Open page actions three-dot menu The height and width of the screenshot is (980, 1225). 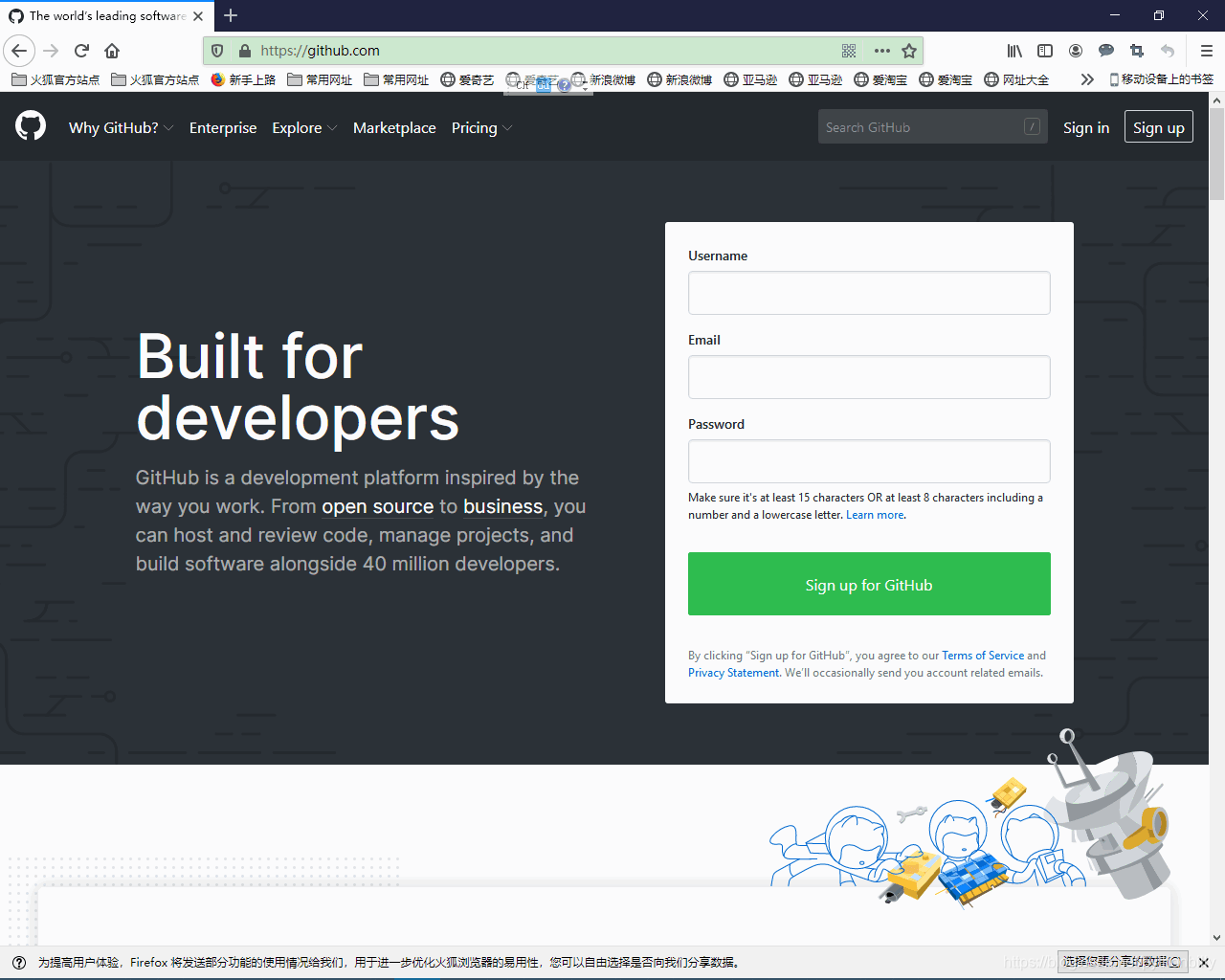click(x=882, y=51)
